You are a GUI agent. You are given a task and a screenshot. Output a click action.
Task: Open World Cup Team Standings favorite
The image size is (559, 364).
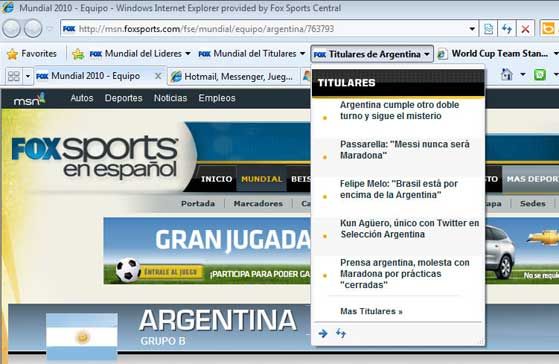[x=494, y=54]
